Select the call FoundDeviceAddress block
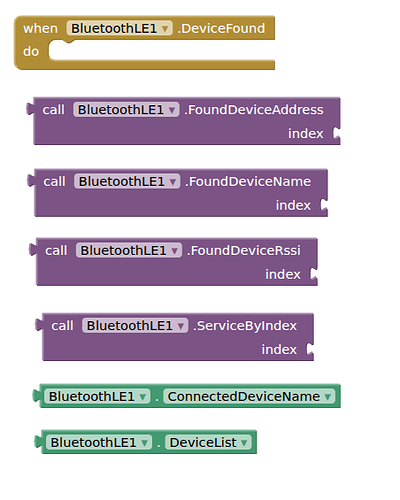Image resolution: width=400 pixels, height=500 pixels. (53, 110)
